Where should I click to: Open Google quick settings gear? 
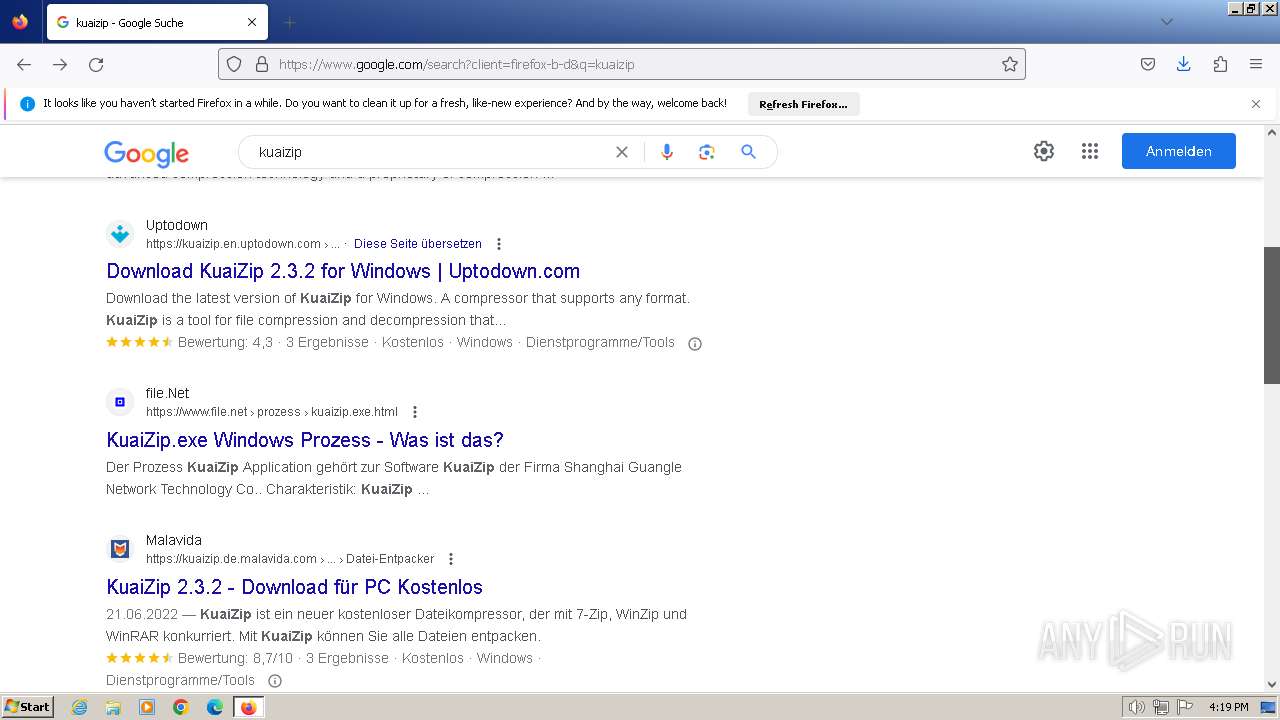(x=1044, y=151)
